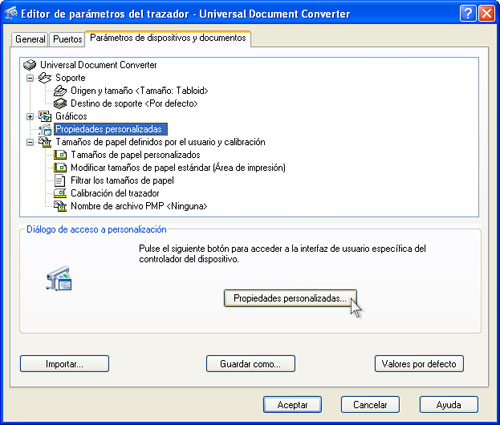Select Calibración del trazador item

point(115,193)
